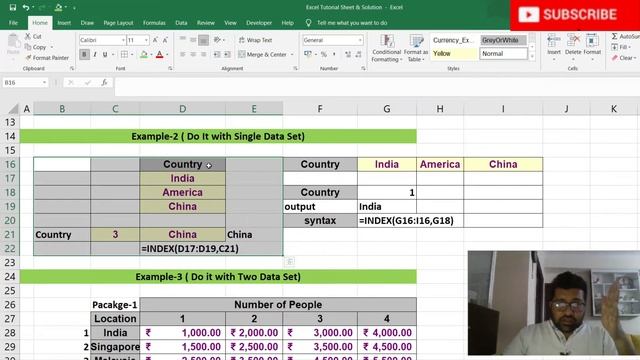Bottom align the cell text
640x360 pixels.
[203, 40]
